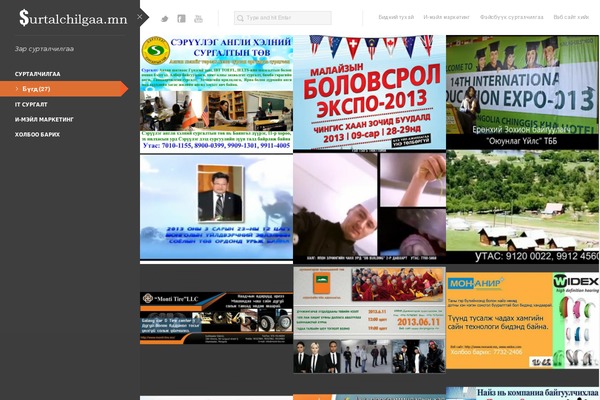
Task: Open the Фэйсбүүк сурталчилгаа top link
Action: click(x=512, y=17)
